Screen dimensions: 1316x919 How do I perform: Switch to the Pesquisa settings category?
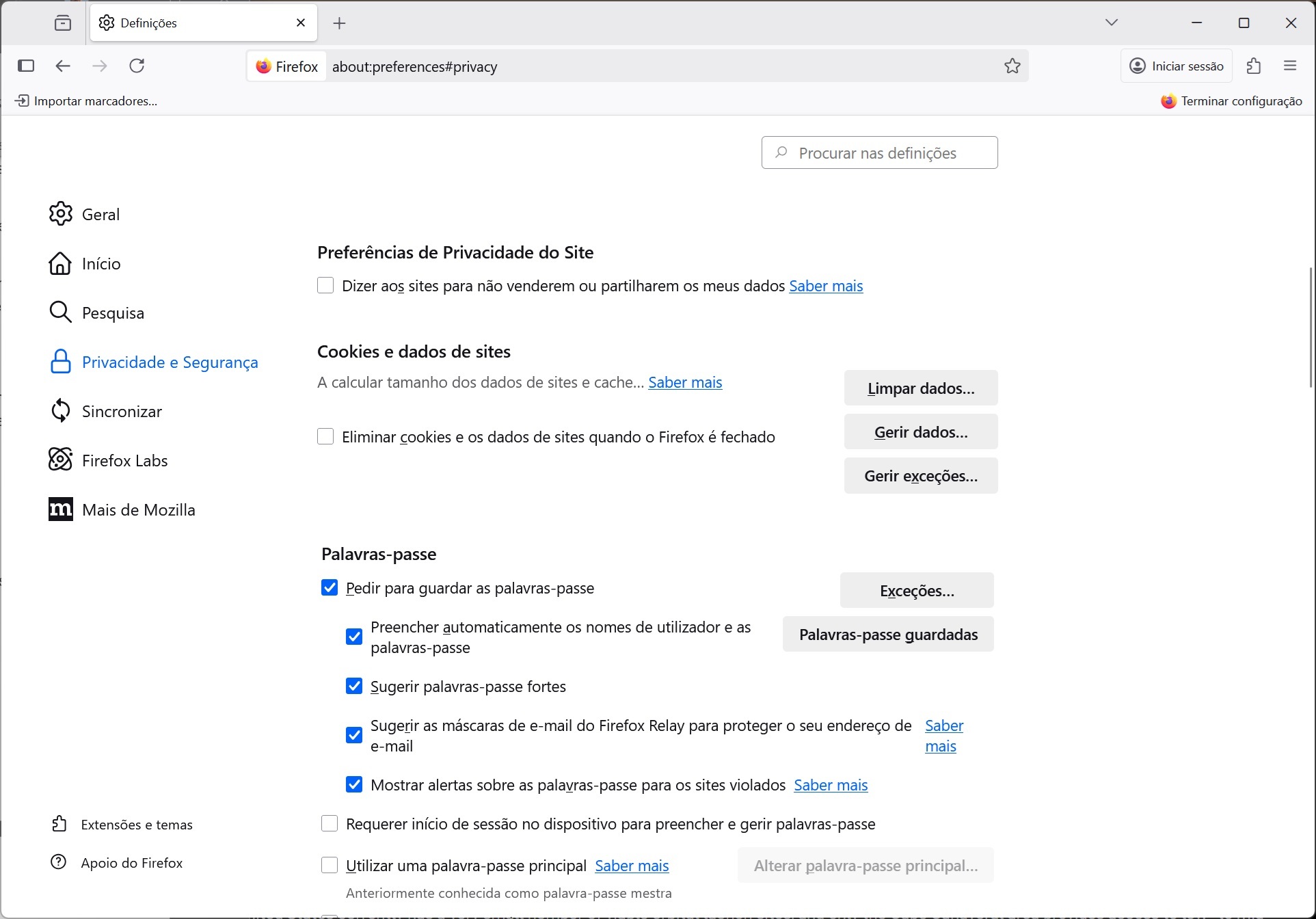click(113, 312)
